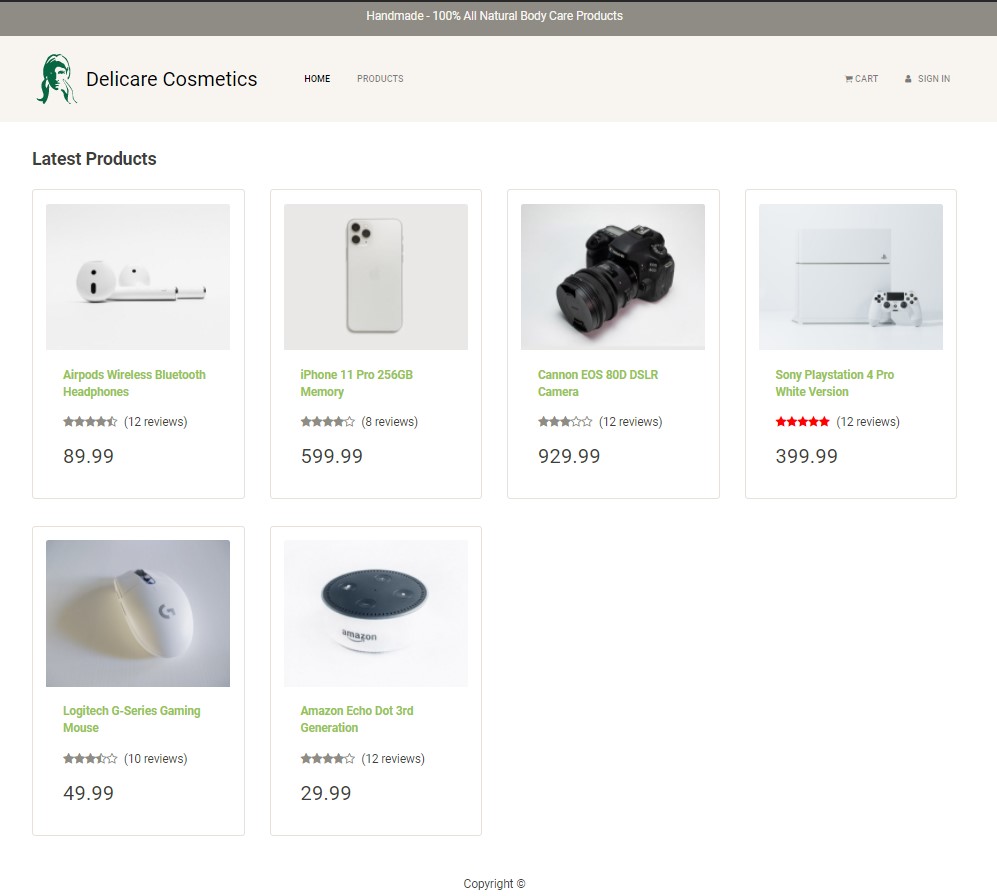Click the Cannon camera star rating
The width and height of the screenshot is (997, 896).
tap(565, 422)
